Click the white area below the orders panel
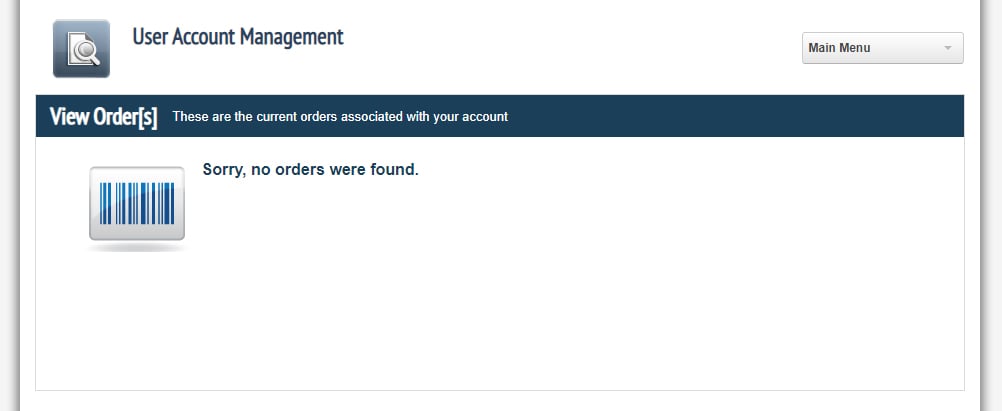Image resolution: width=1002 pixels, height=411 pixels. [500, 401]
